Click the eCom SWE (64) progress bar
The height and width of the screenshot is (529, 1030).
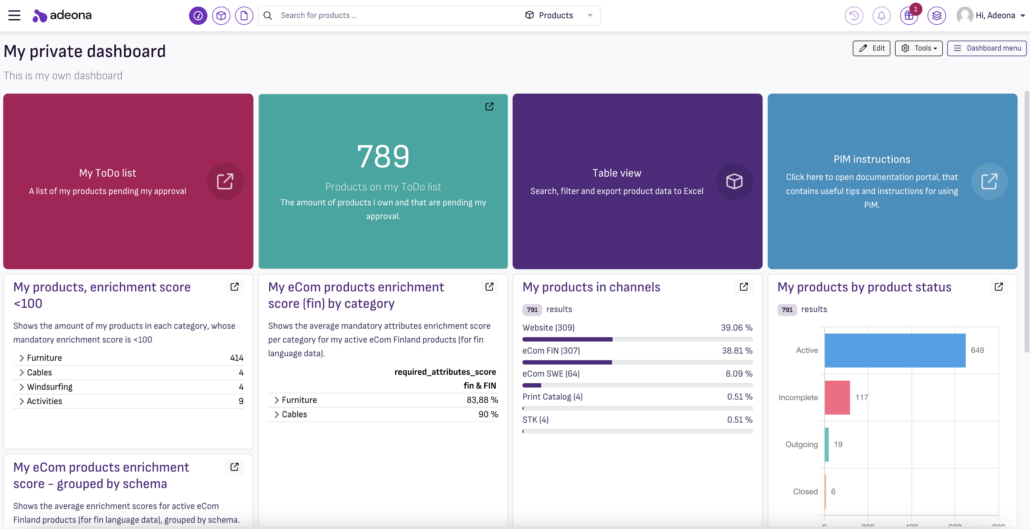pyautogui.click(x=637, y=385)
